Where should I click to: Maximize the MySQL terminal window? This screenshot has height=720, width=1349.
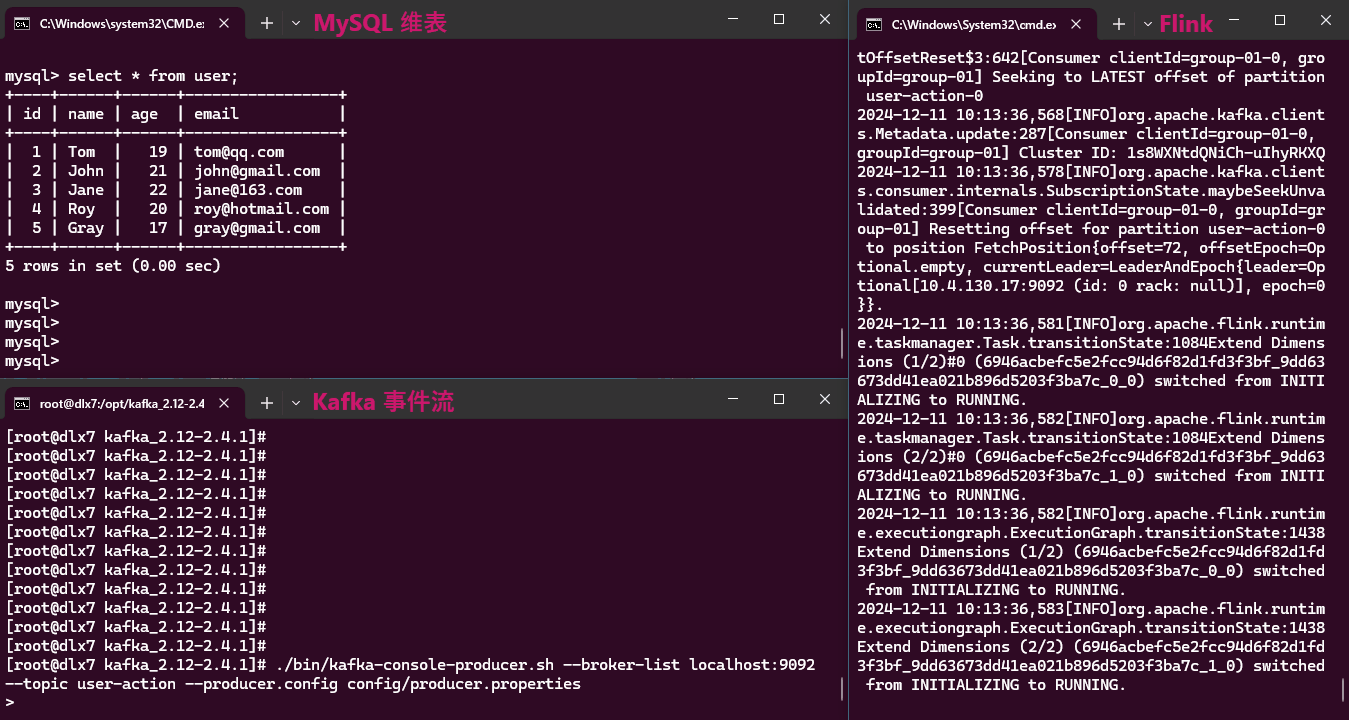pyautogui.click(x=779, y=19)
